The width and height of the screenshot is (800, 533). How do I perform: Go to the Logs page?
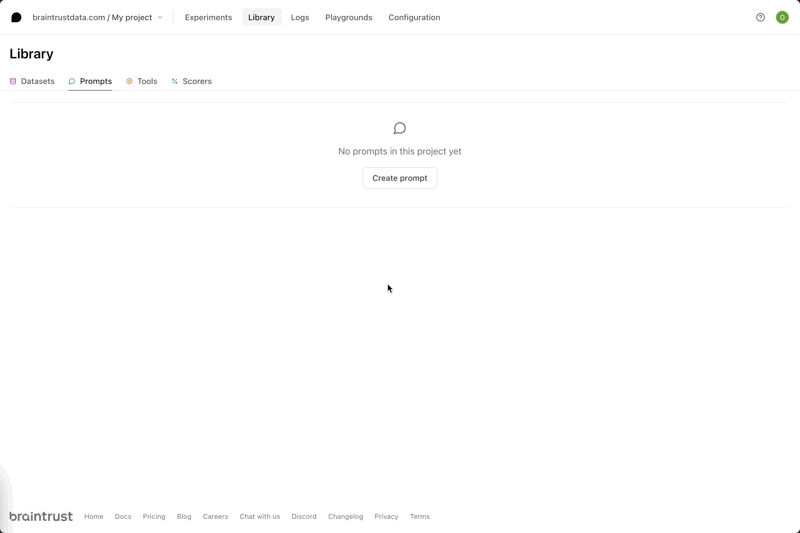point(300,17)
